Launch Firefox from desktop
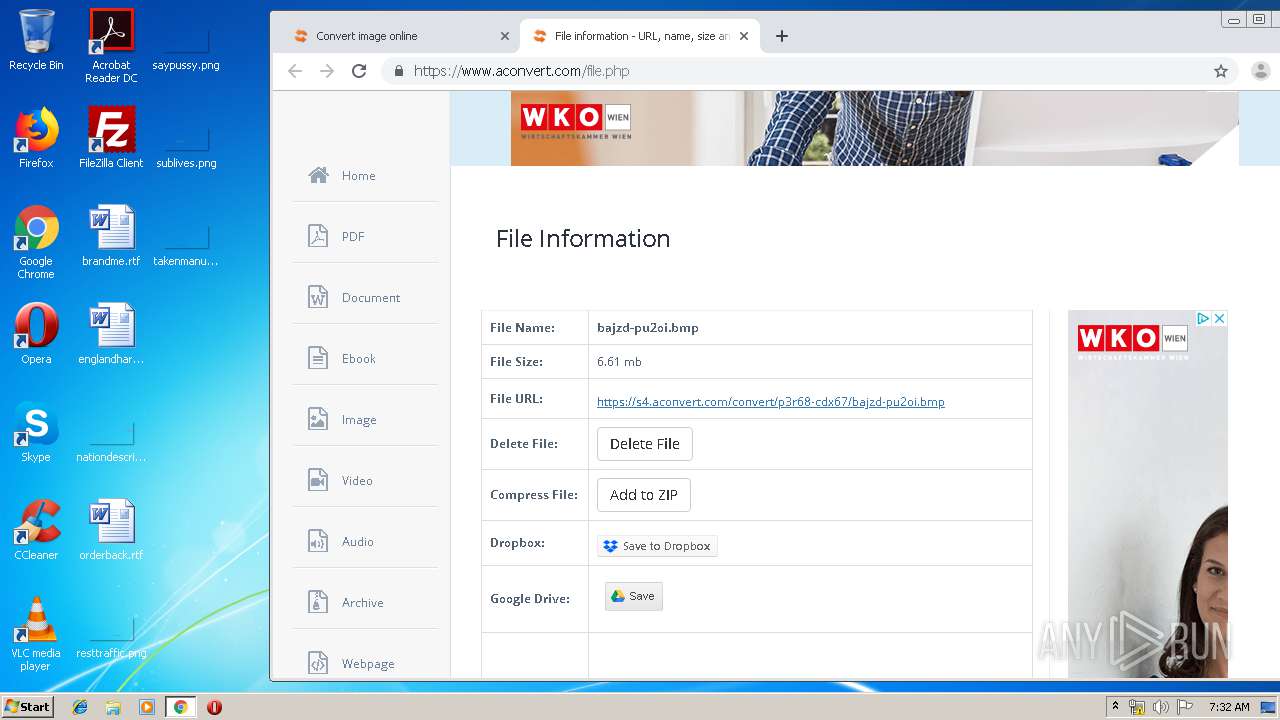Image resolution: width=1280 pixels, height=720 pixels. (36, 138)
